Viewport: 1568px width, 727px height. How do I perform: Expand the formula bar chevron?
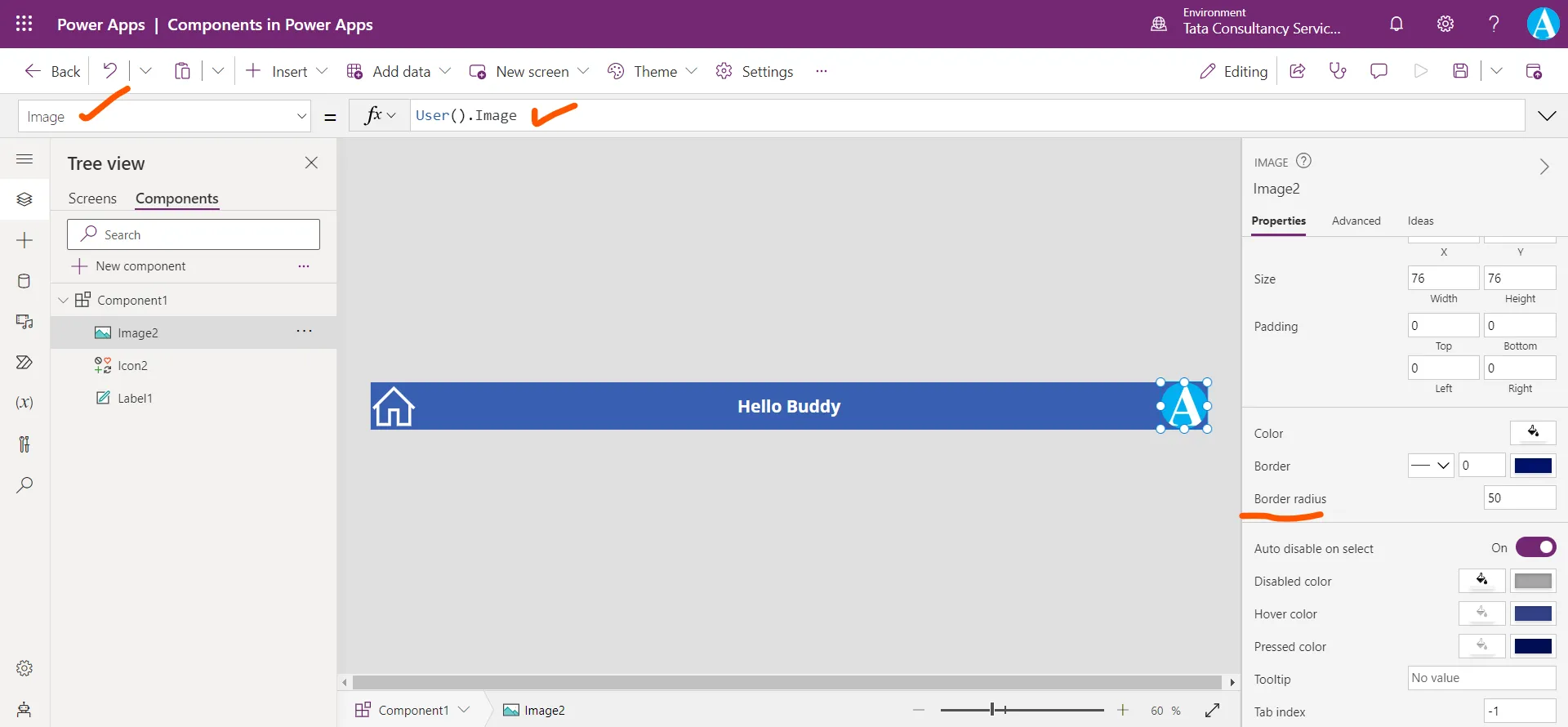pyautogui.click(x=1547, y=116)
